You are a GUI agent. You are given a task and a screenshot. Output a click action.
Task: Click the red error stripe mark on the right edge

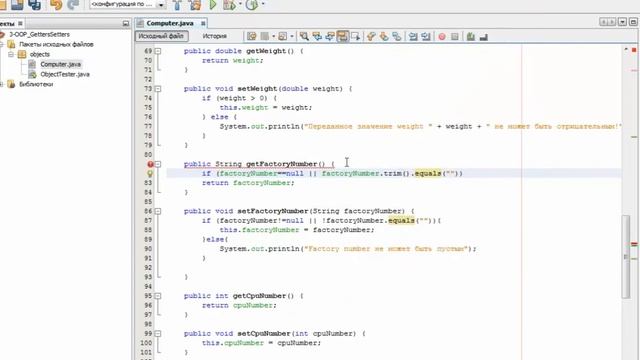coord(634,244)
